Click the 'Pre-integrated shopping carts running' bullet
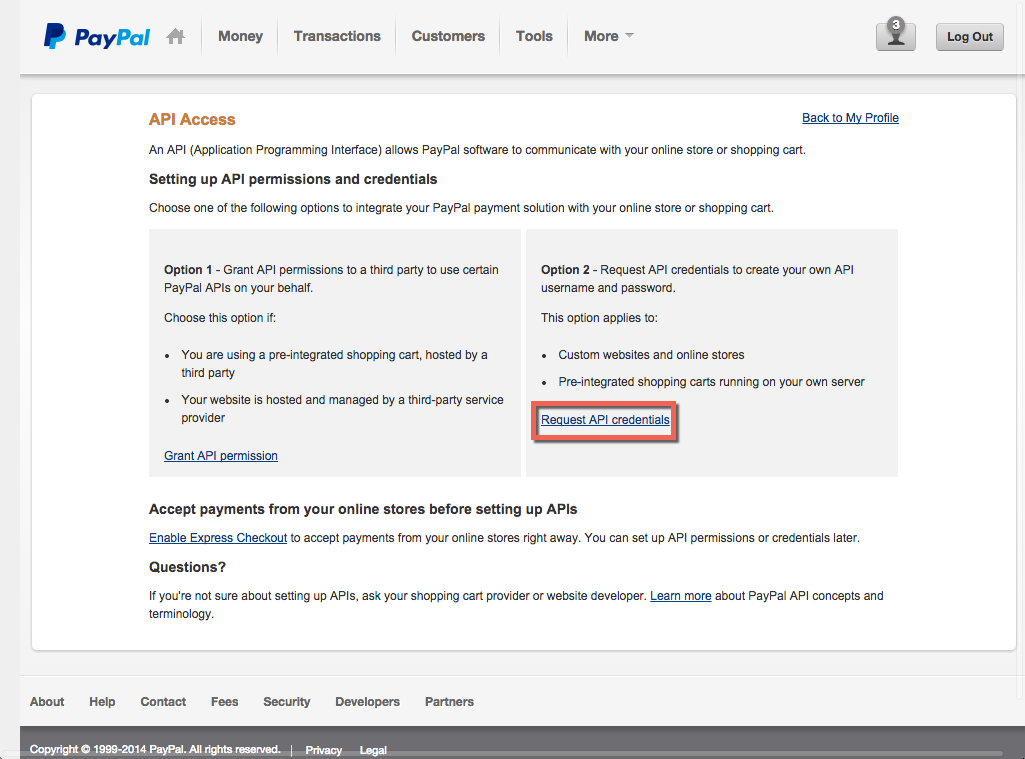Screen dimensions: 1025x759 [x=711, y=382]
